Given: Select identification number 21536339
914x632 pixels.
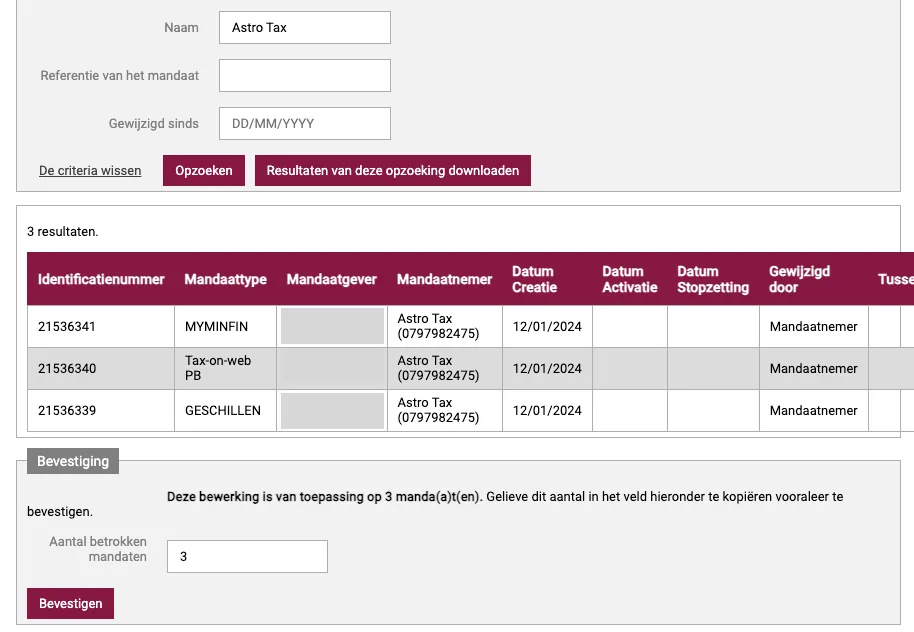Looking at the screenshot, I should (66, 410).
